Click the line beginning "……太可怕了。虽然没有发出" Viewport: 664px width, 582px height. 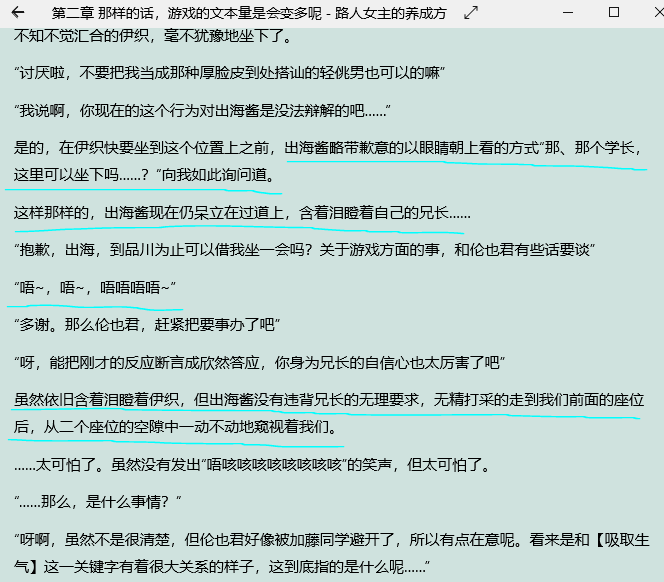(x=252, y=465)
